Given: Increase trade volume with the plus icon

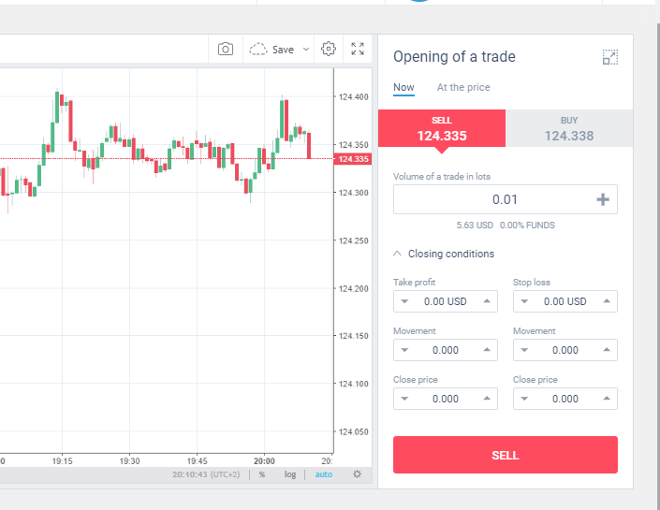Looking at the screenshot, I should click(x=602, y=199).
